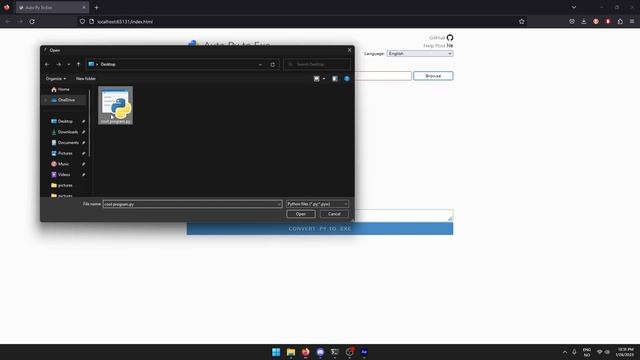The image size is (640, 360).
Task: Close the Open file dialog
Action: [x=349, y=50]
